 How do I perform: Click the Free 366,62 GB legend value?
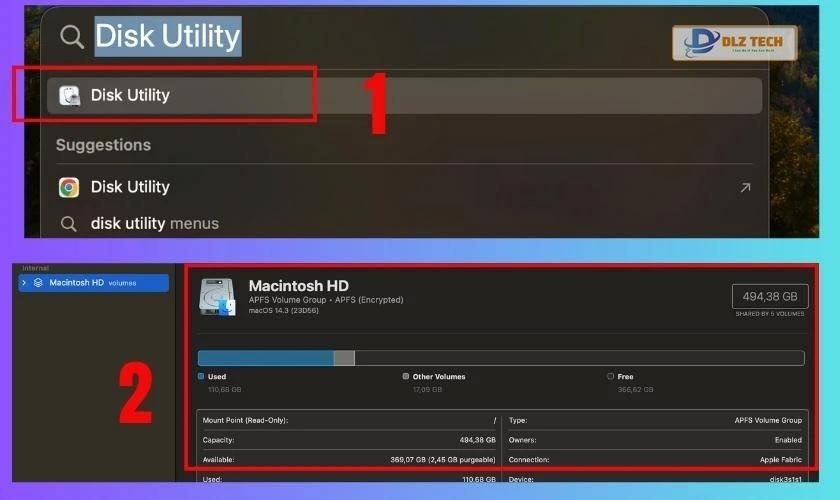pyautogui.click(x=635, y=390)
